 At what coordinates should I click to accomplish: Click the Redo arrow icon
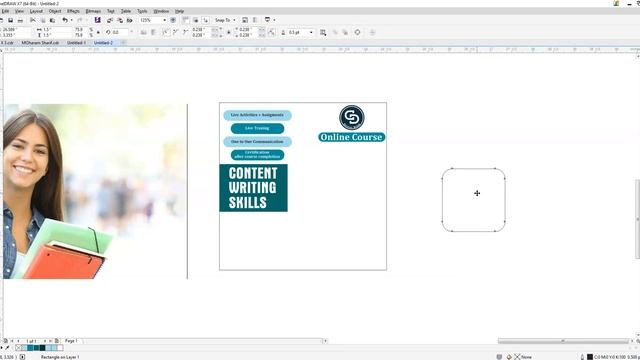(x=80, y=20)
